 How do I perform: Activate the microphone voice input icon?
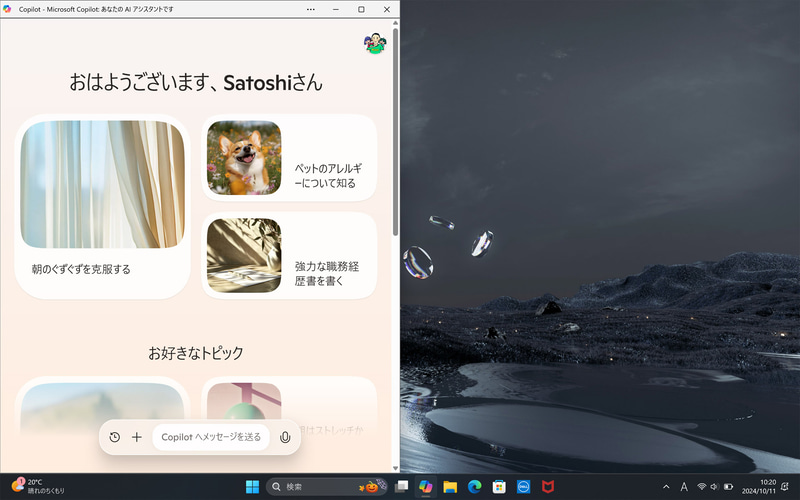285,437
